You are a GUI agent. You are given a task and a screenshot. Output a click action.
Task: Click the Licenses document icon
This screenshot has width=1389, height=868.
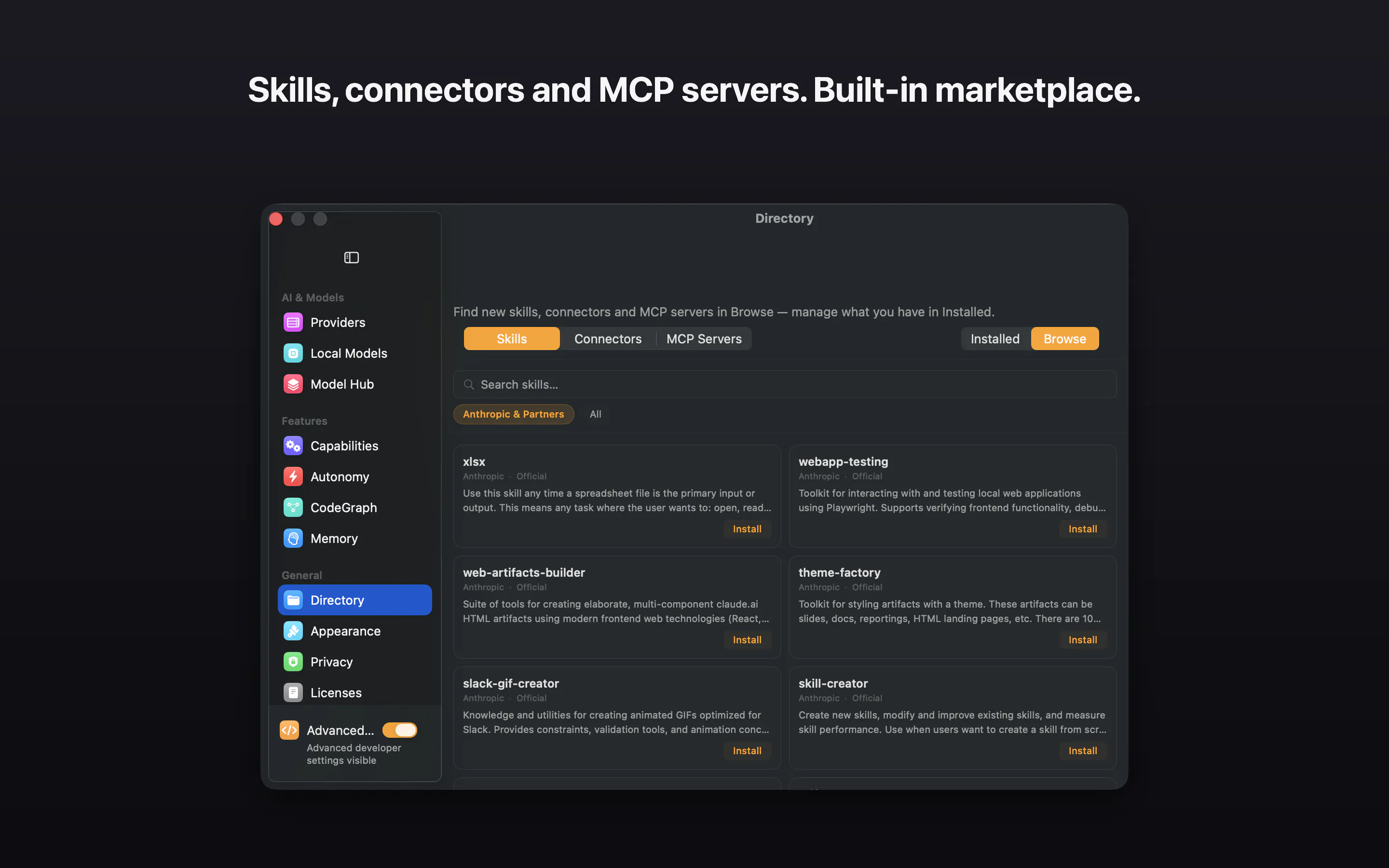pyautogui.click(x=293, y=693)
